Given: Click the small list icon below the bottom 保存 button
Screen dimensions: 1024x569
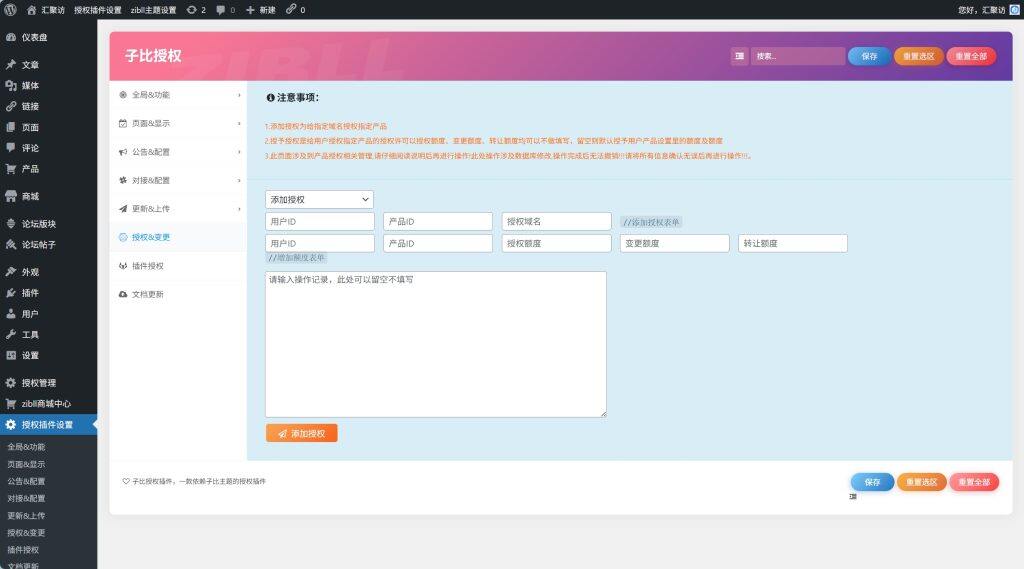Looking at the screenshot, I should [x=853, y=496].
